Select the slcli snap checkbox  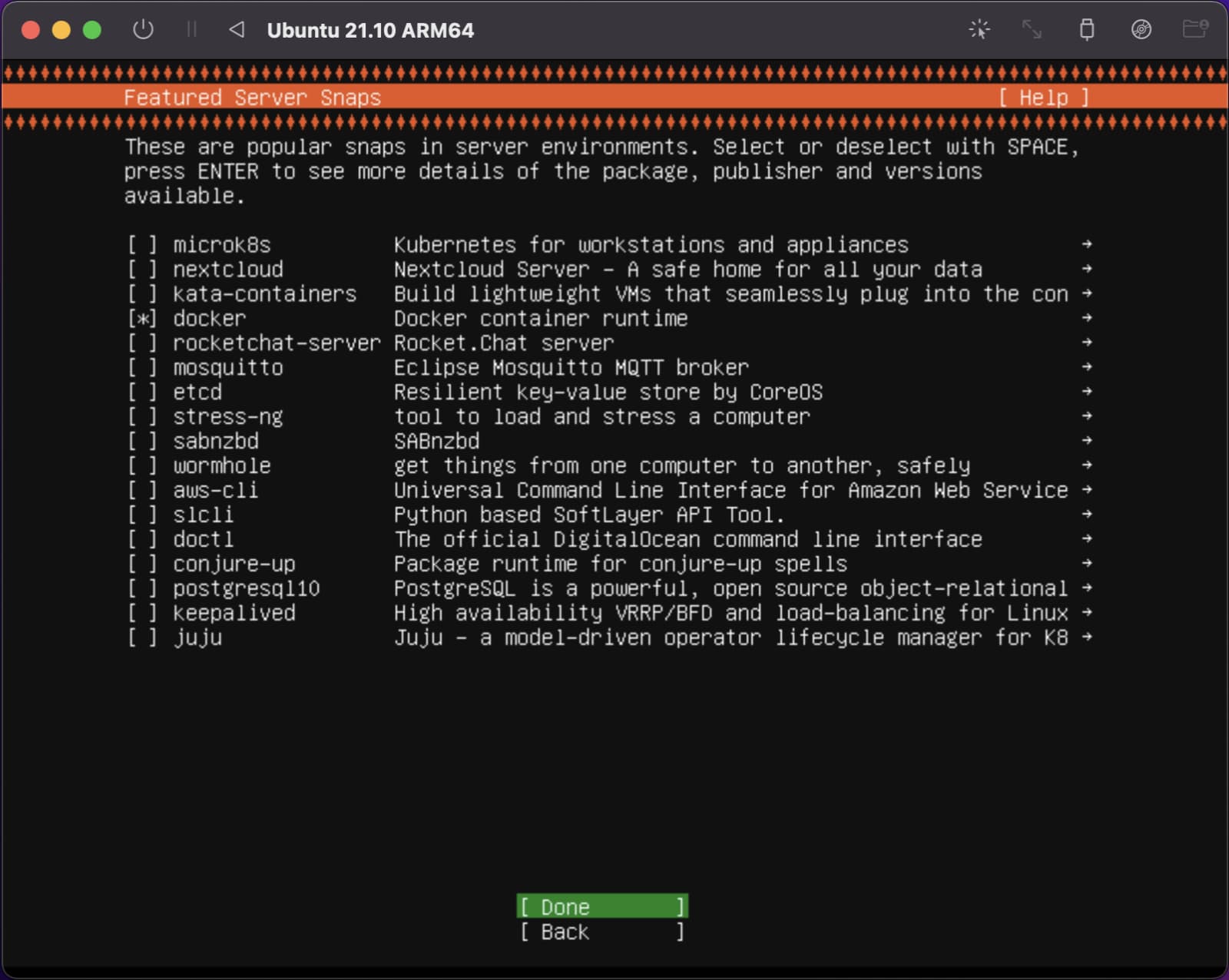coord(142,515)
